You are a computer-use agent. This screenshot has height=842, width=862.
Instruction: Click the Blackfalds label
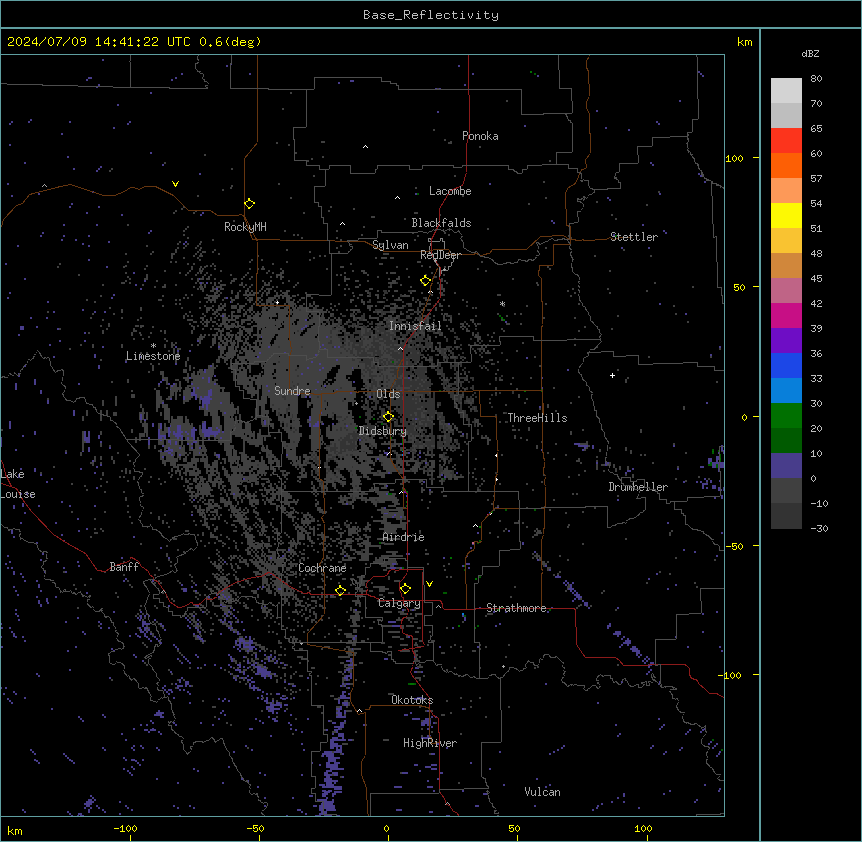441,223
